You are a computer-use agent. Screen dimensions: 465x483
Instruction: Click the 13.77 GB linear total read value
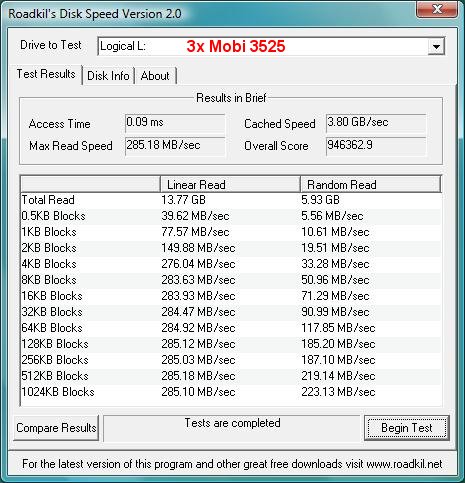click(x=184, y=200)
